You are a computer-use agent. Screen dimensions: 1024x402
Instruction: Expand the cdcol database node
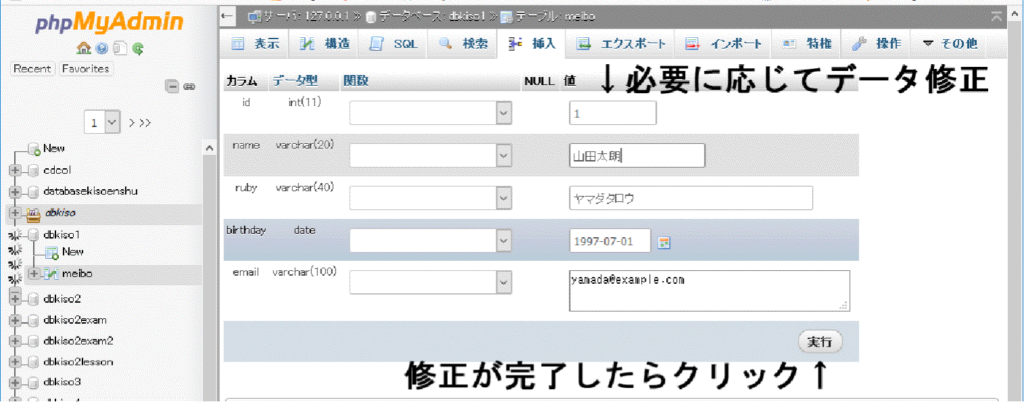15,169
